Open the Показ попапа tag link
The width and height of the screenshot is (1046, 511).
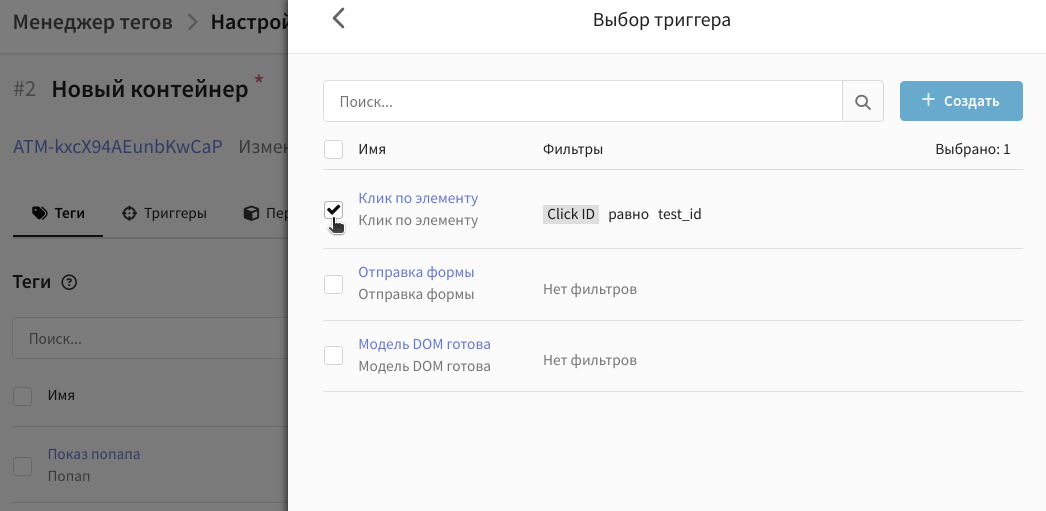(x=94, y=454)
